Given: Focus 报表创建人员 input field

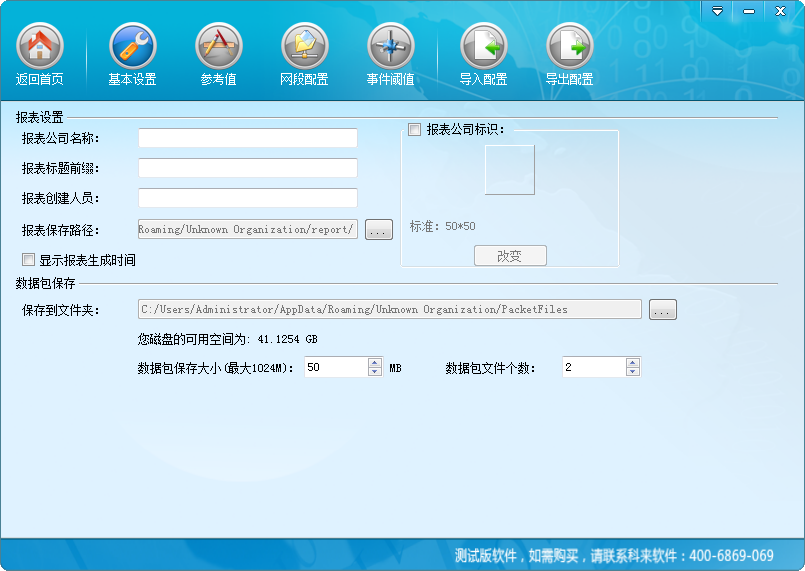Looking at the screenshot, I should click(x=248, y=198).
